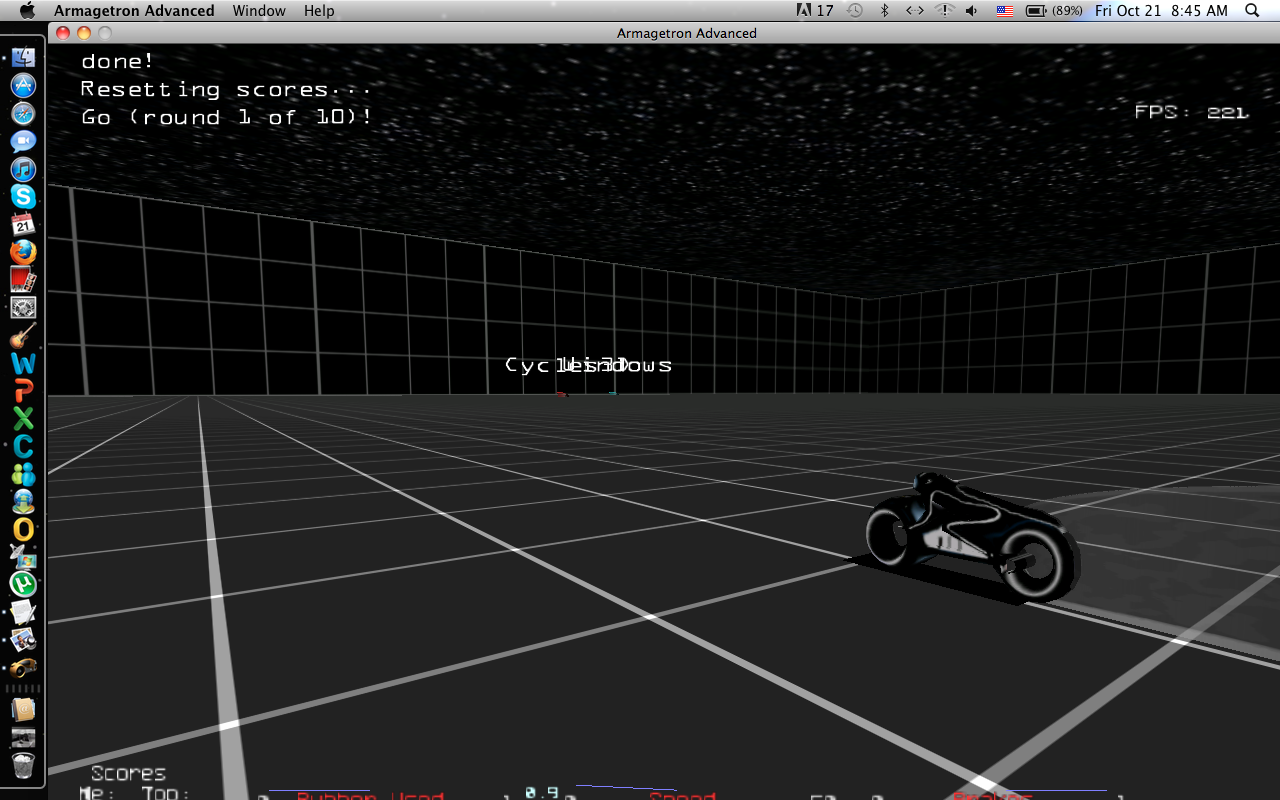
Task: Open System Preferences from the dock
Action: click(x=23, y=308)
